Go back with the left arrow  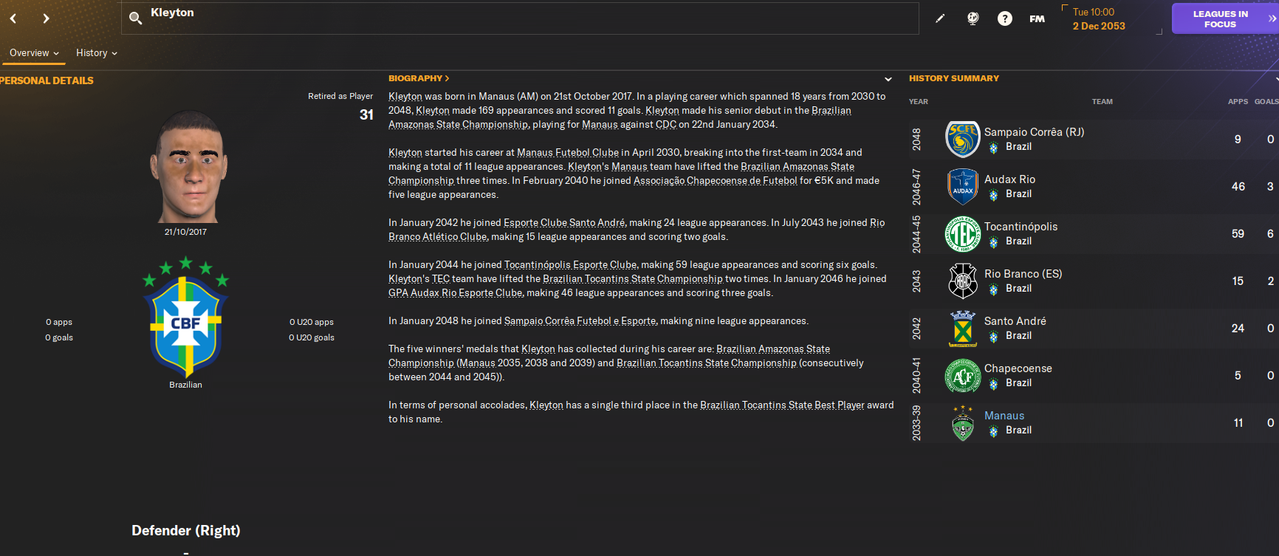[13, 18]
